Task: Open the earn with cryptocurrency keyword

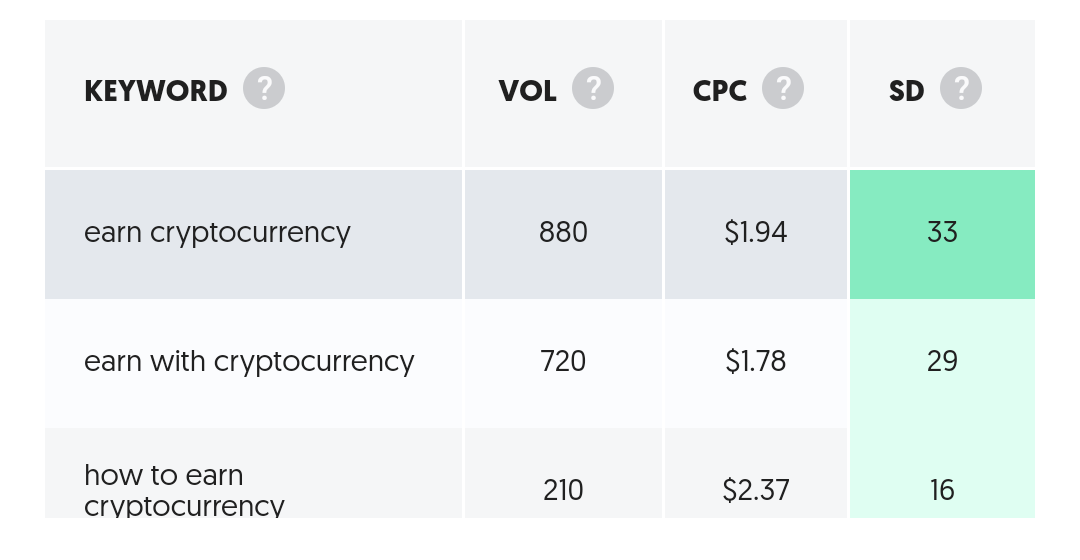Action: pyautogui.click(x=249, y=362)
